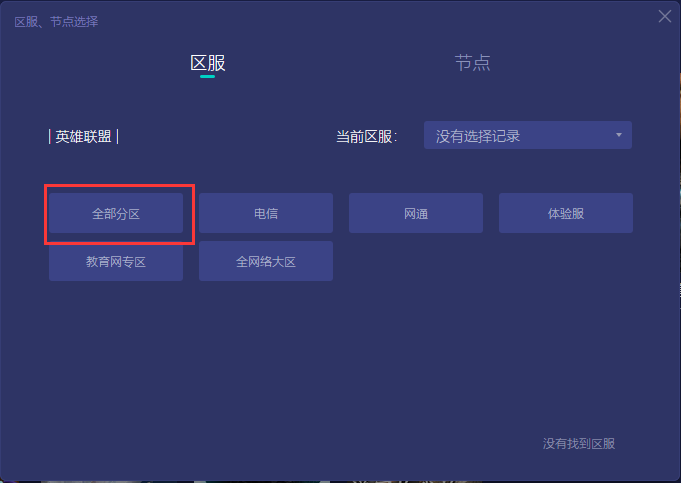Click the 区服、节点选择 window title
The height and width of the screenshot is (483, 681).
click(56, 22)
